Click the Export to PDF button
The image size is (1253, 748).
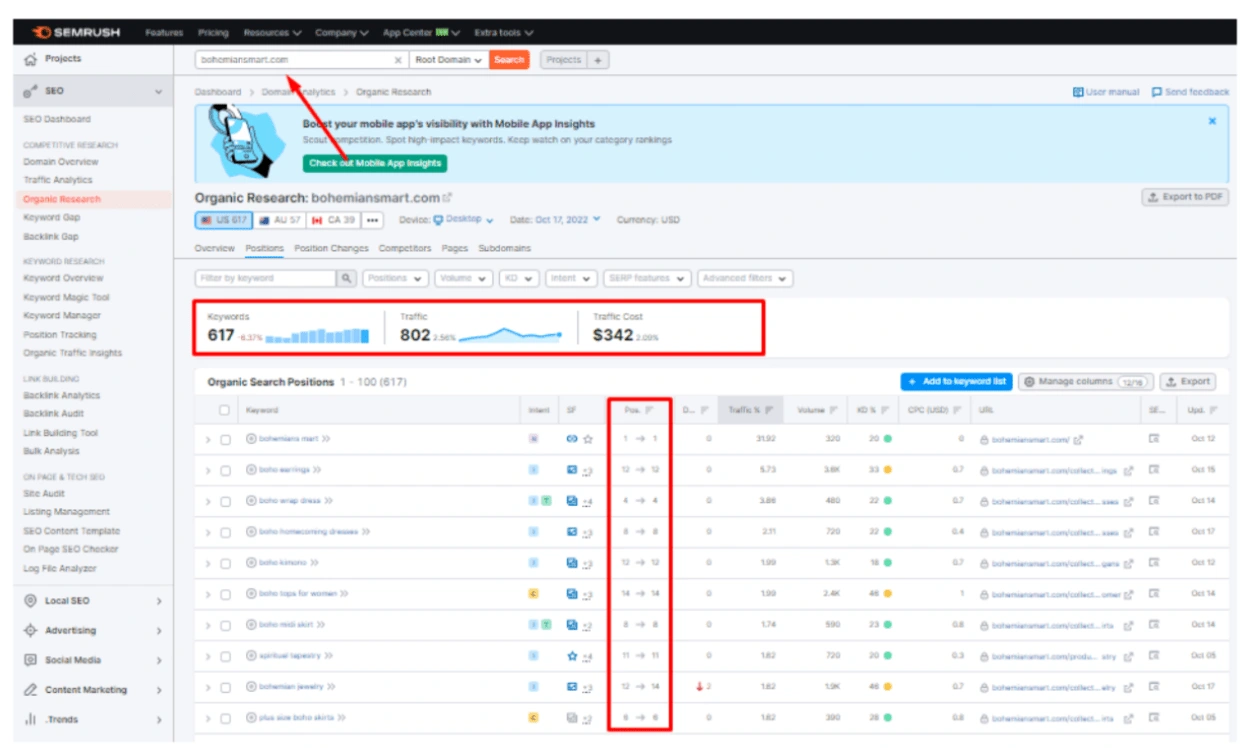(1185, 197)
